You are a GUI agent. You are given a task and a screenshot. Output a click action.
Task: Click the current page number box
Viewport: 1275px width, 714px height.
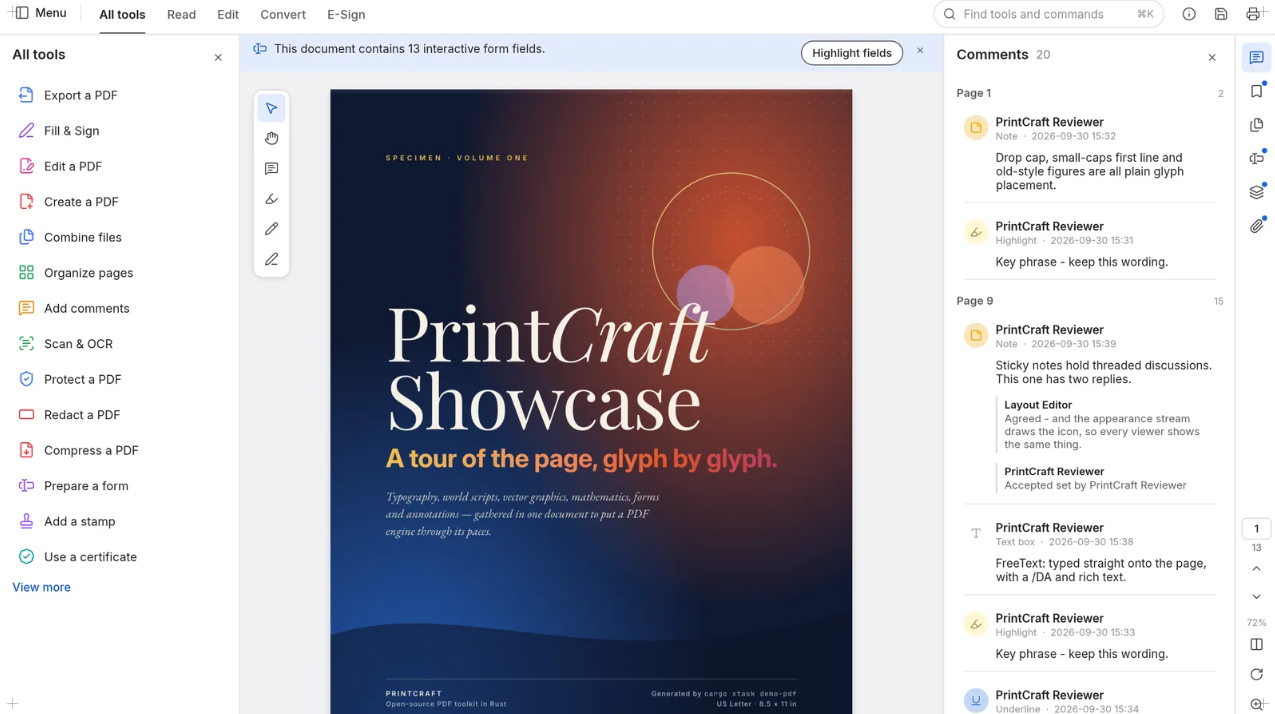click(1256, 529)
